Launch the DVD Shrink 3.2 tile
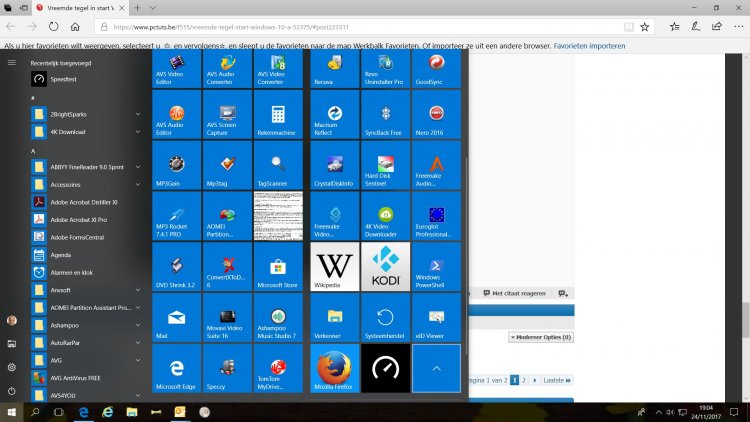750x422 pixels. (177, 268)
